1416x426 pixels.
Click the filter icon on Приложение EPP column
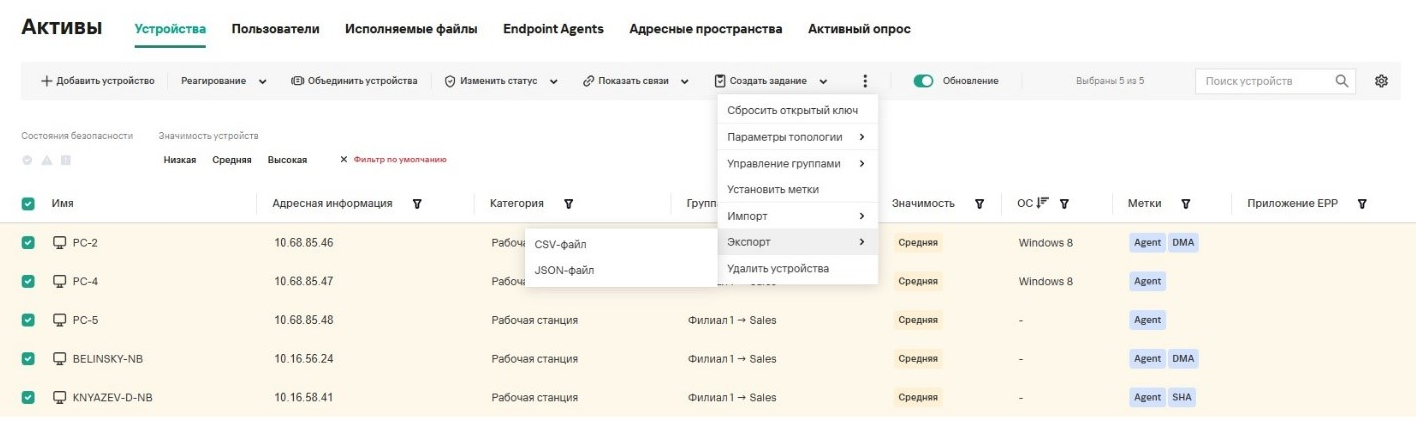(1361, 204)
